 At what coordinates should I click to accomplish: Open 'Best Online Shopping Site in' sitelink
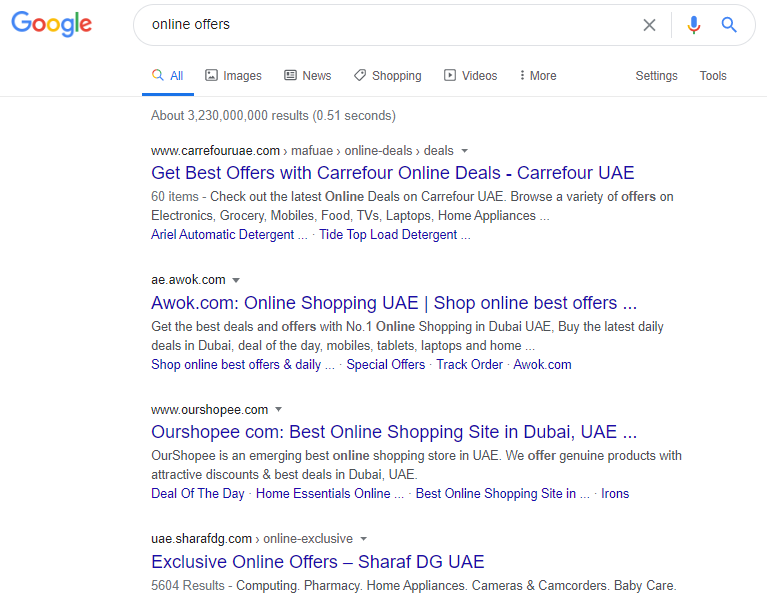click(502, 493)
